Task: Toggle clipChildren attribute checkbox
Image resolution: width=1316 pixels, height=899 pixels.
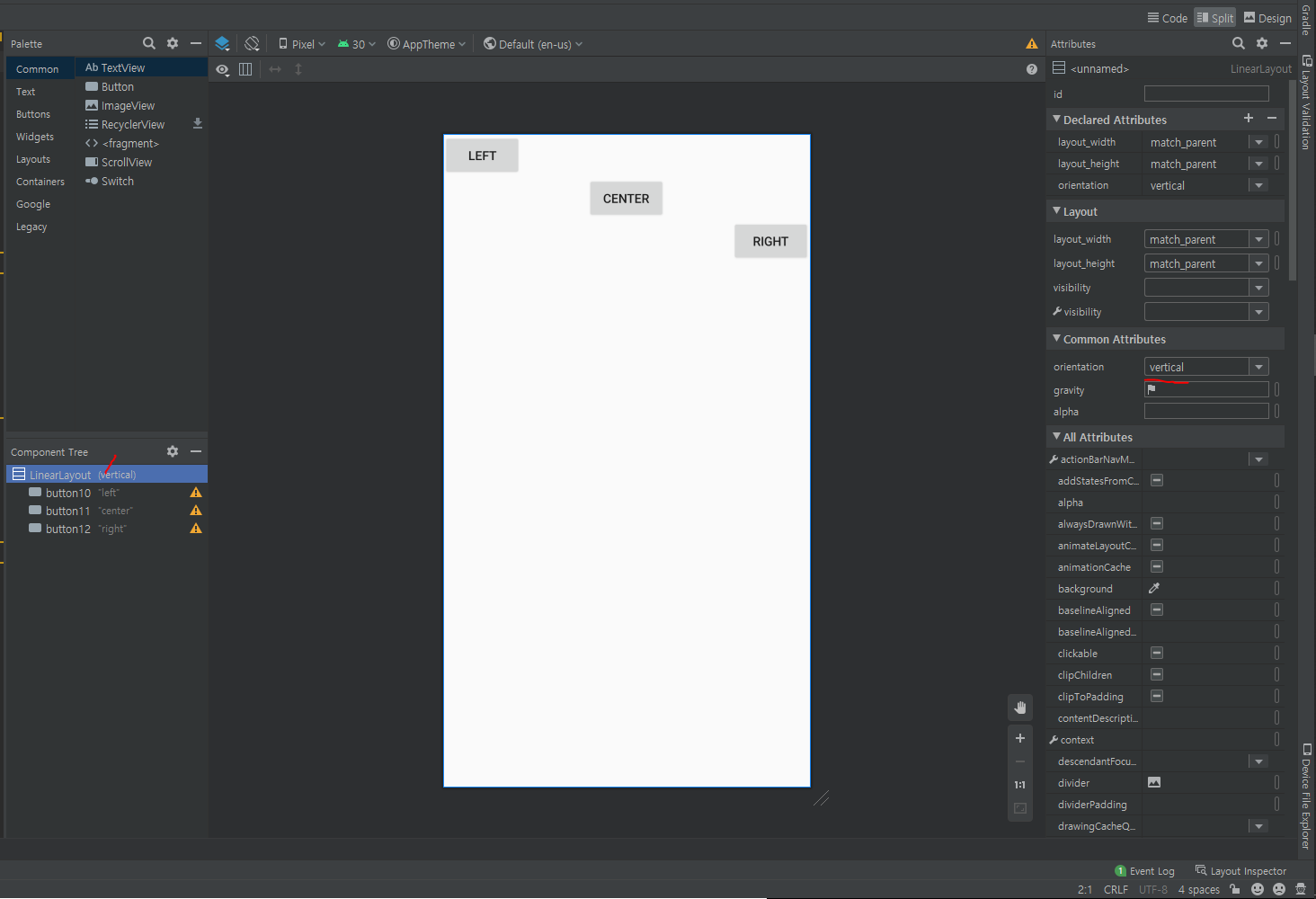Action: coord(1157,674)
